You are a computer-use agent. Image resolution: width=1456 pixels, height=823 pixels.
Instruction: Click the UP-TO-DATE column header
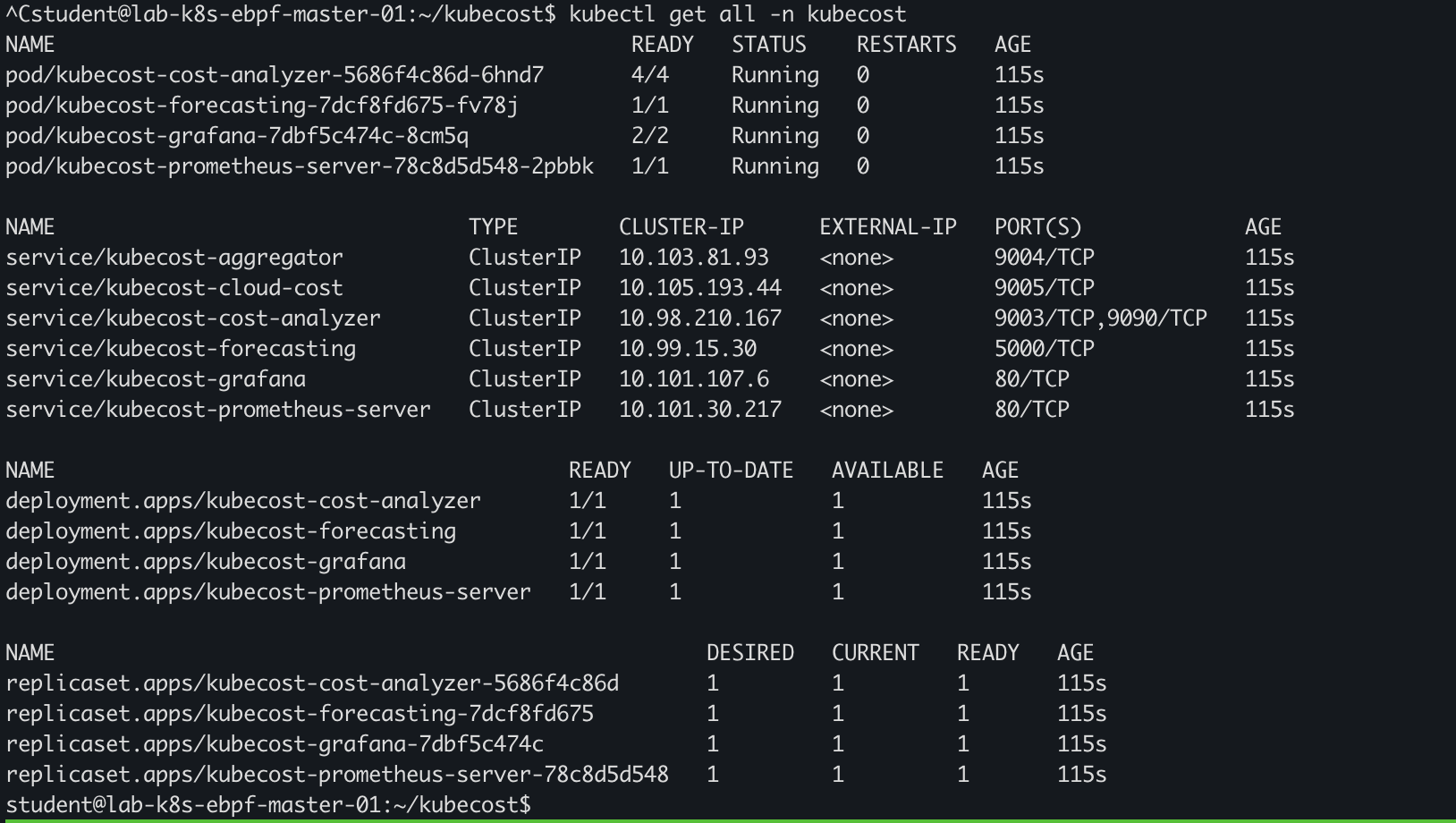tap(731, 471)
